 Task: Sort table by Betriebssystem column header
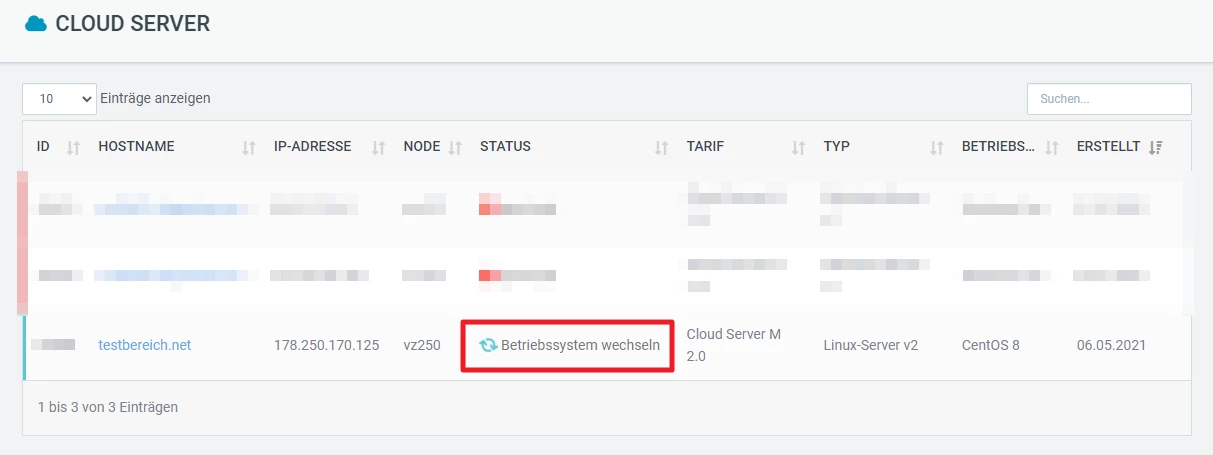pyautogui.click(x=998, y=147)
